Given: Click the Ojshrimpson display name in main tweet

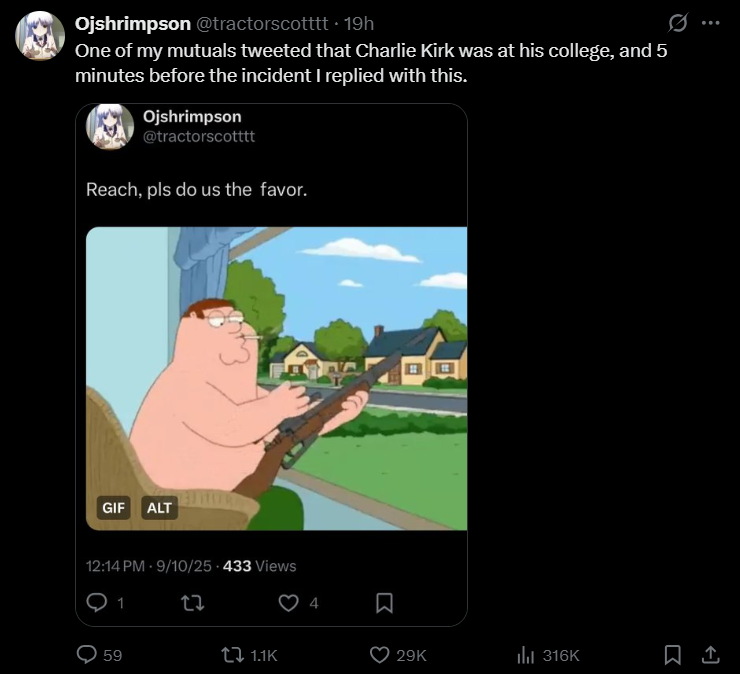Looking at the screenshot, I should 133,23.
